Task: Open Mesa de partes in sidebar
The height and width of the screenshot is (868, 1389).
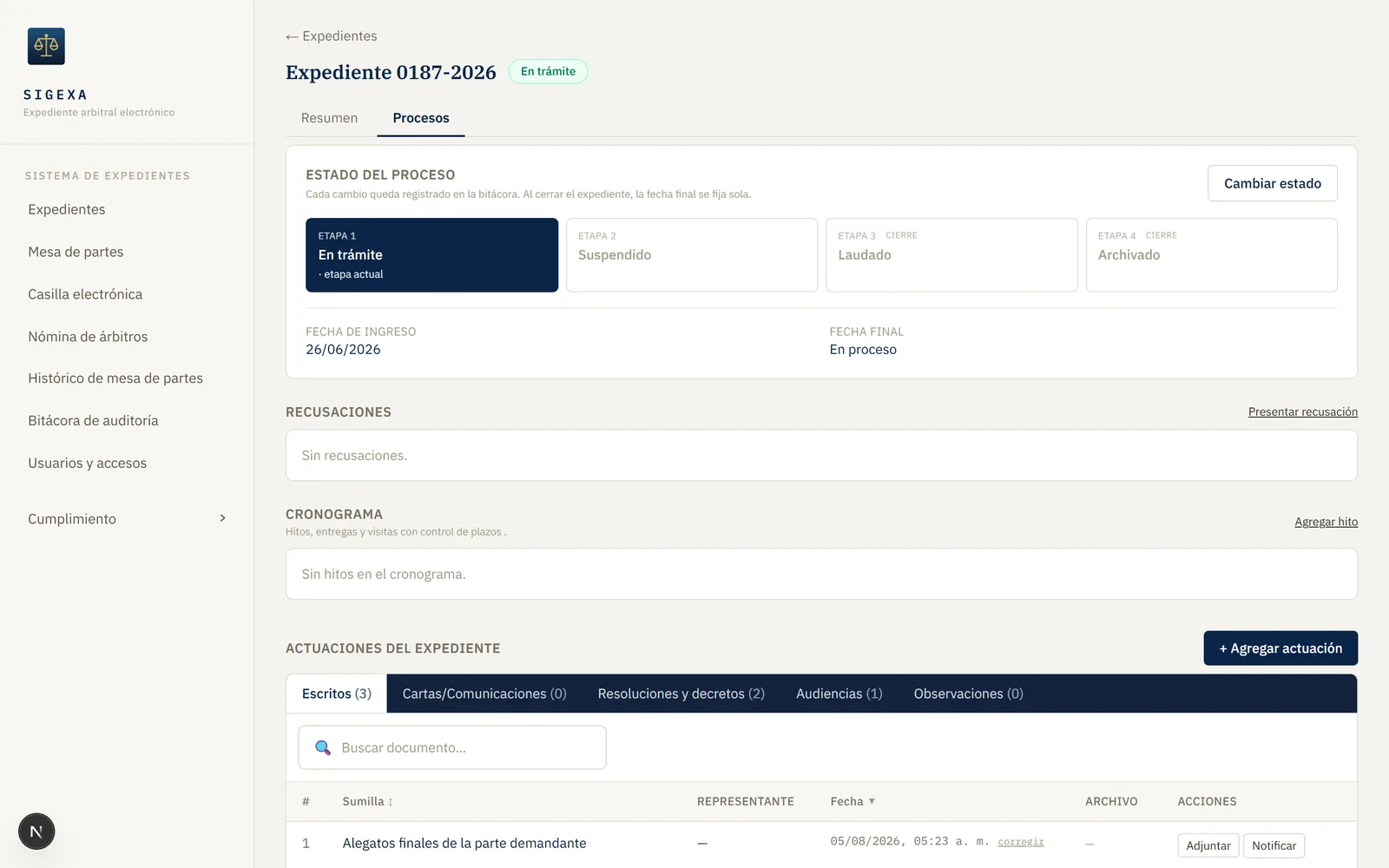Action: 76,252
